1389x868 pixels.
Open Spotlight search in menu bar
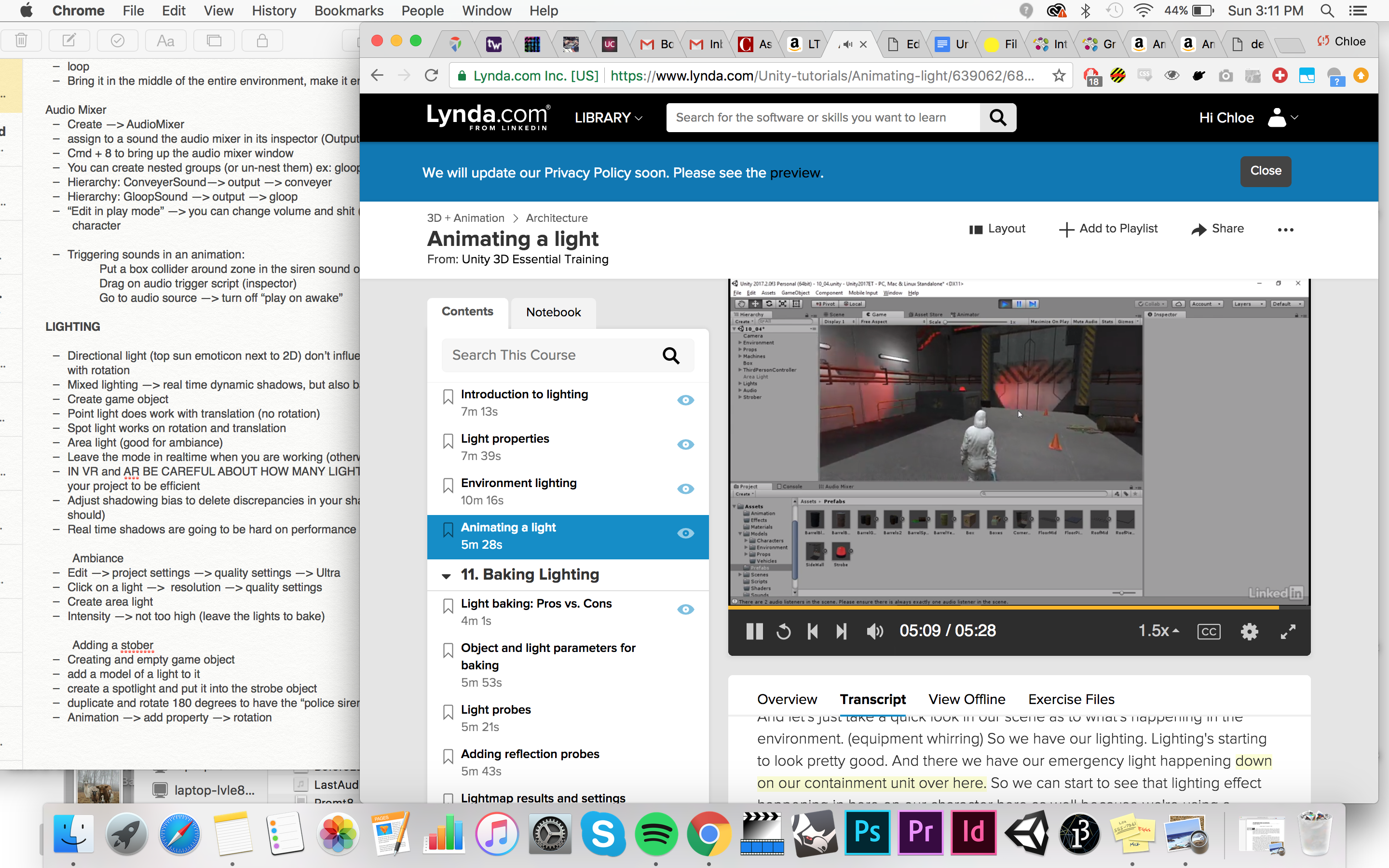click(1327, 11)
